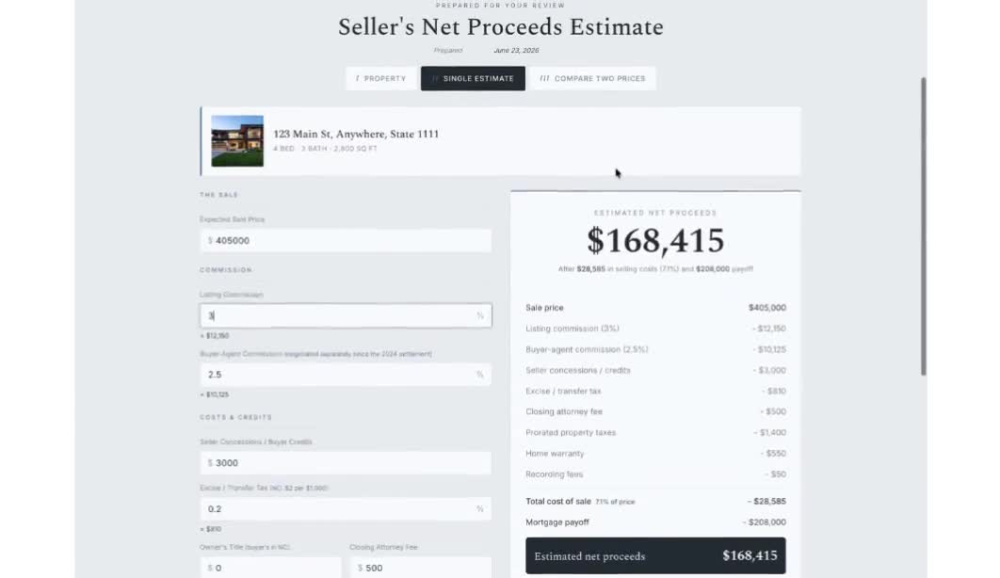
Task: Click the Buyer-Agent Commission 2.5 field
Action: (346, 374)
